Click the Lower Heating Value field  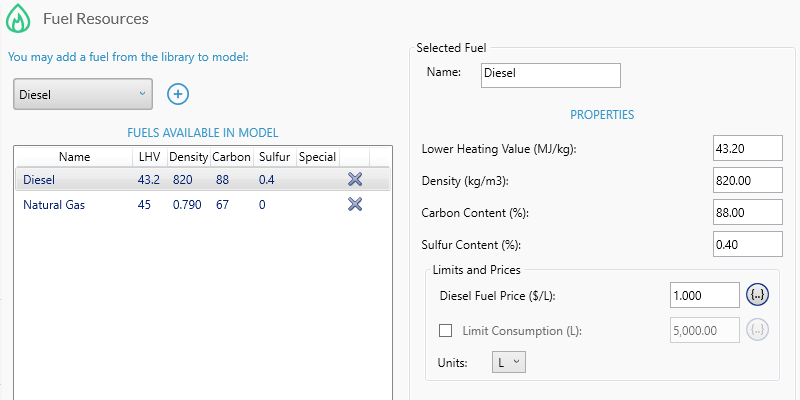pos(747,149)
